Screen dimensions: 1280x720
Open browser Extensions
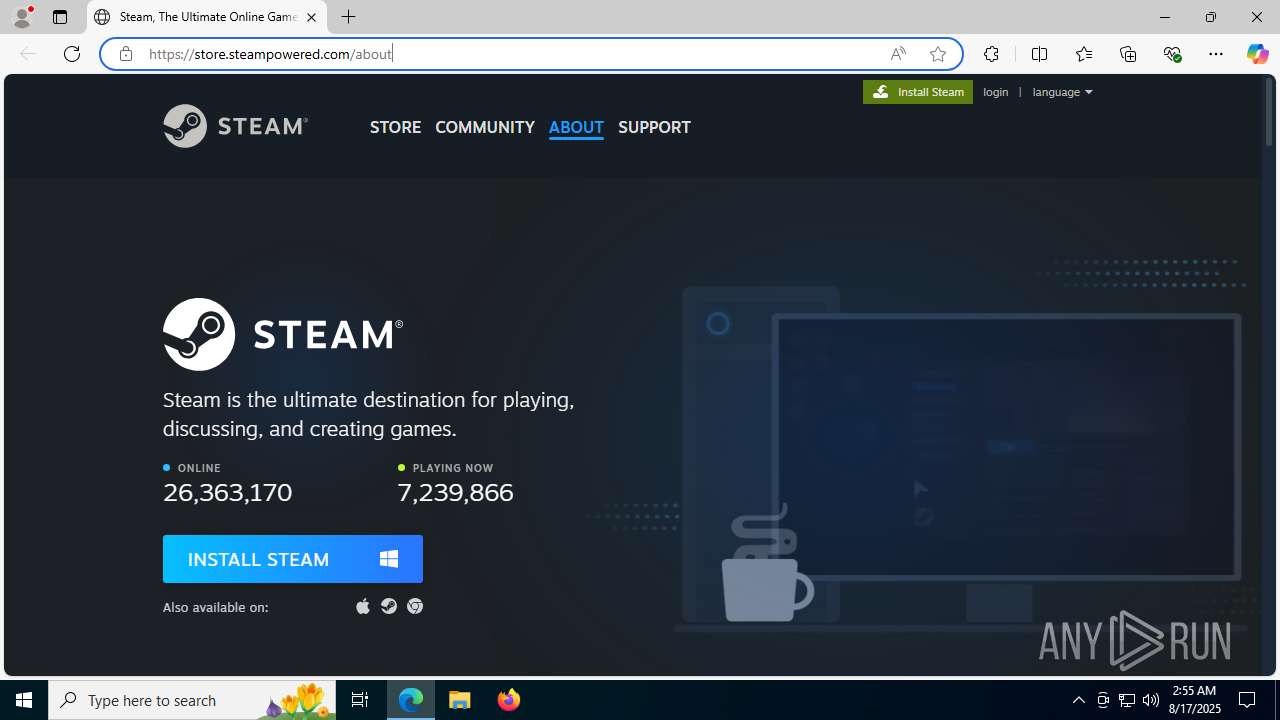(x=991, y=54)
